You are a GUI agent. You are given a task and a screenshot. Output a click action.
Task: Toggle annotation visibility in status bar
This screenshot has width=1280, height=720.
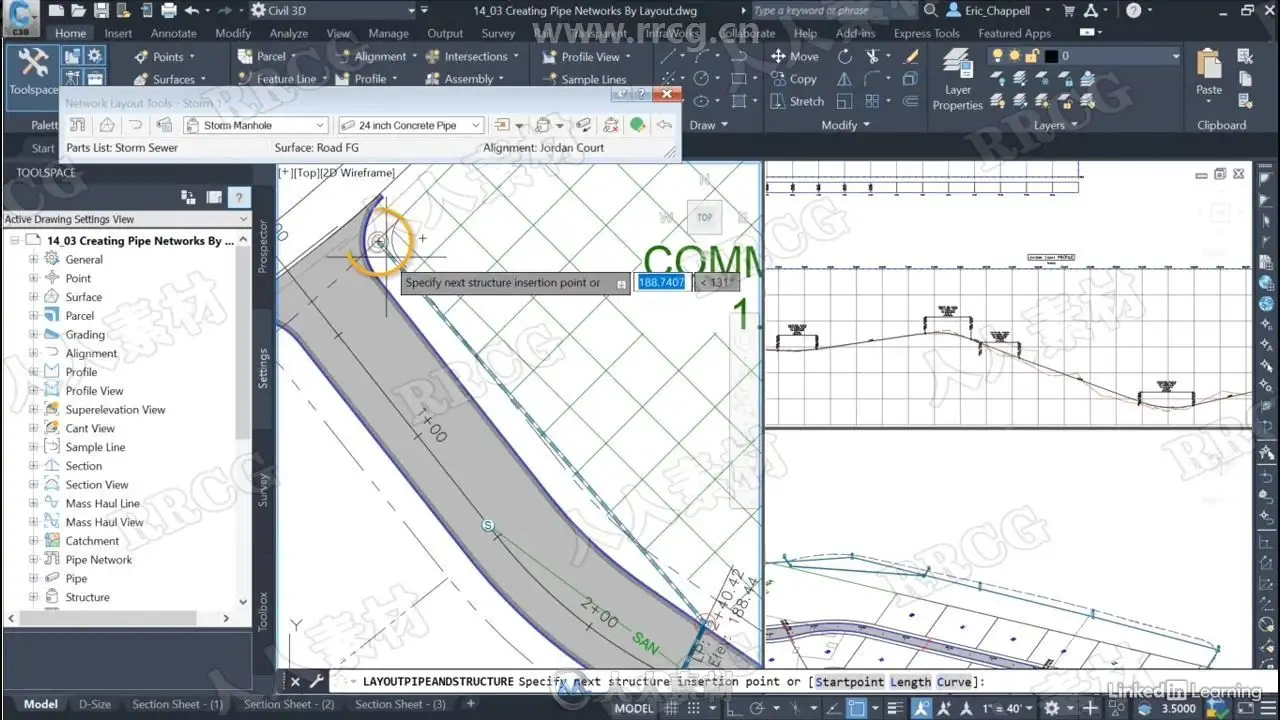click(x=921, y=708)
